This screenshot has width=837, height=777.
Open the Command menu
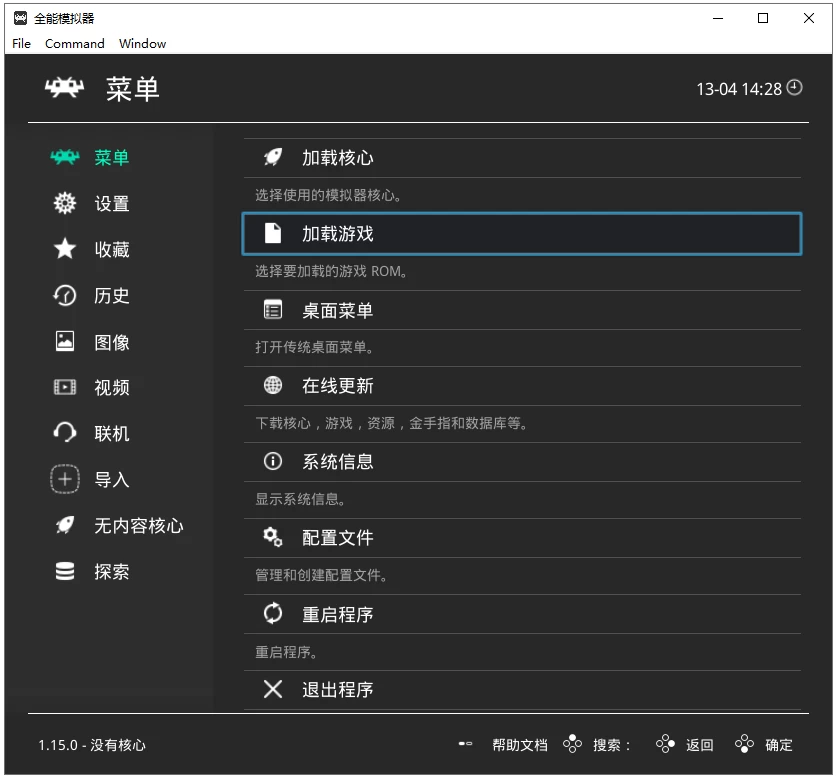coord(75,43)
